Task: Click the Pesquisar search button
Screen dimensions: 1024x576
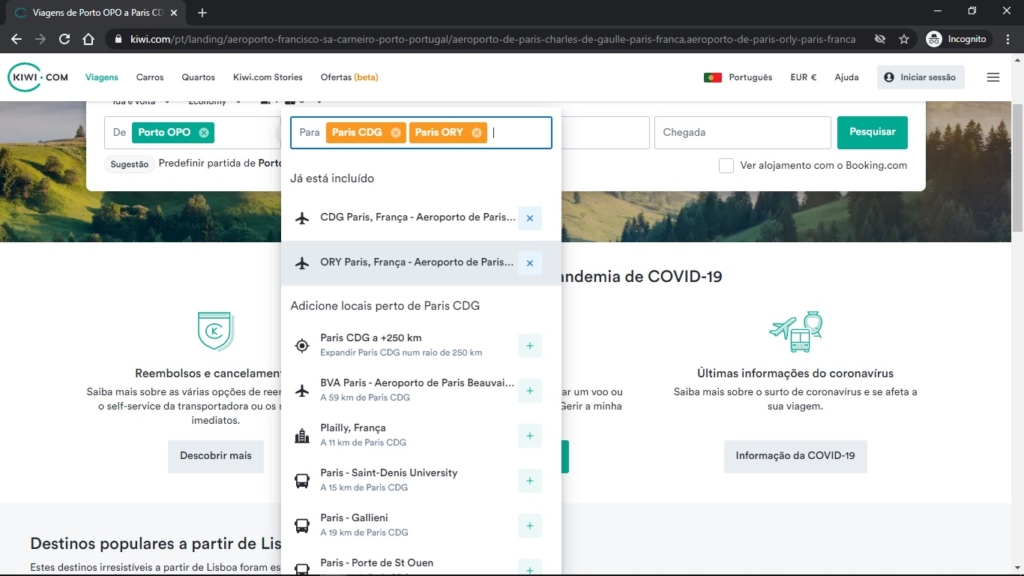Action: 872,132
